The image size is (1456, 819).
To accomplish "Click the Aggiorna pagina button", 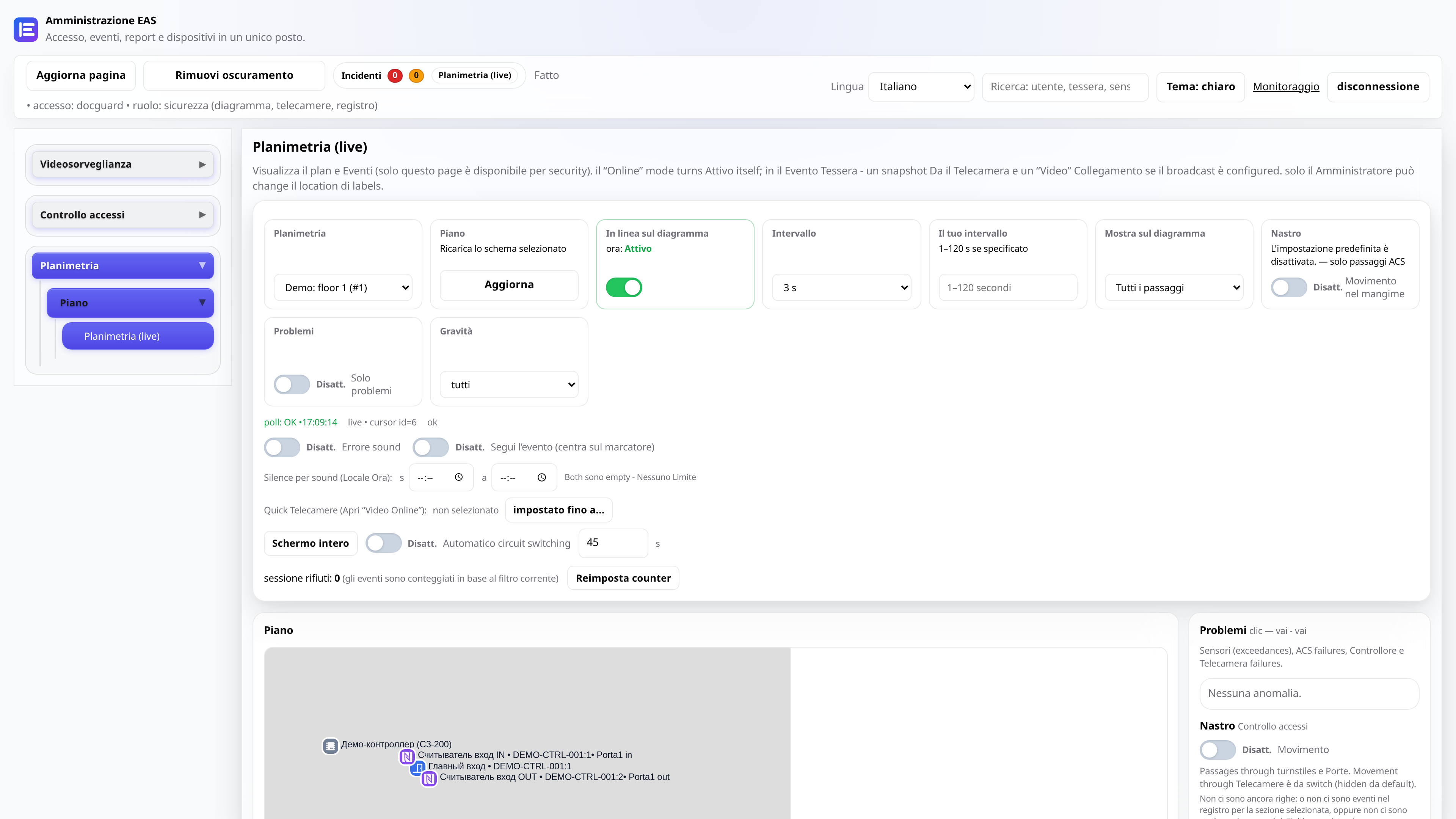I will tap(81, 76).
